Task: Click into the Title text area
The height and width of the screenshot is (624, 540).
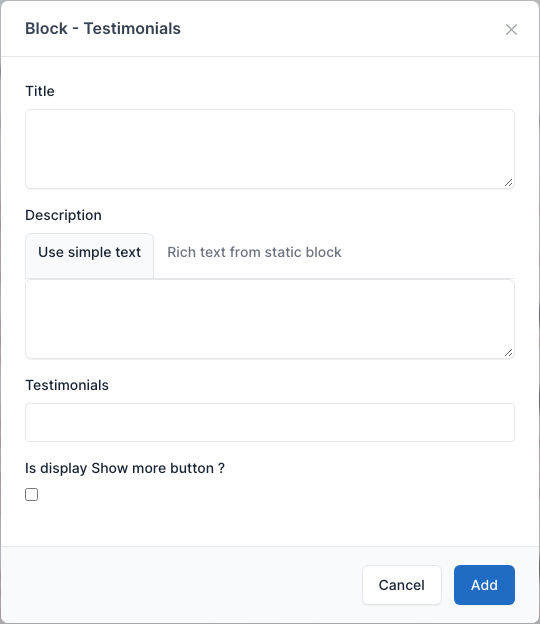Action: (x=270, y=149)
